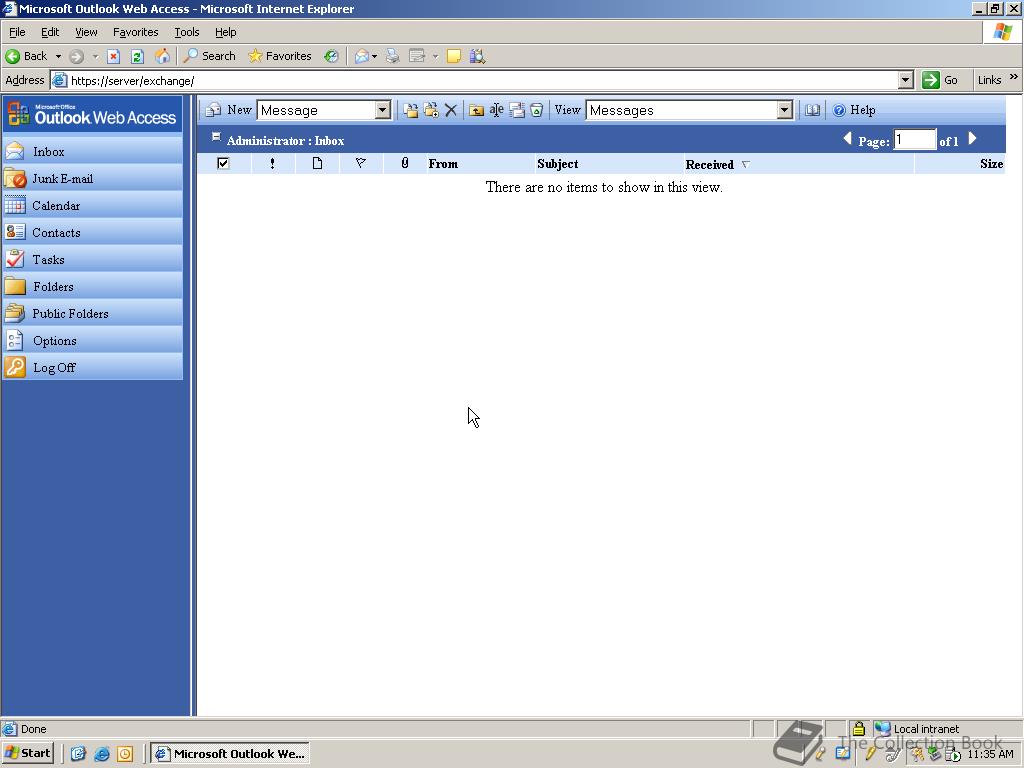Viewport: 1024px width, 768px height.
Task: Browse Public Folders
Action: point(92,313)
